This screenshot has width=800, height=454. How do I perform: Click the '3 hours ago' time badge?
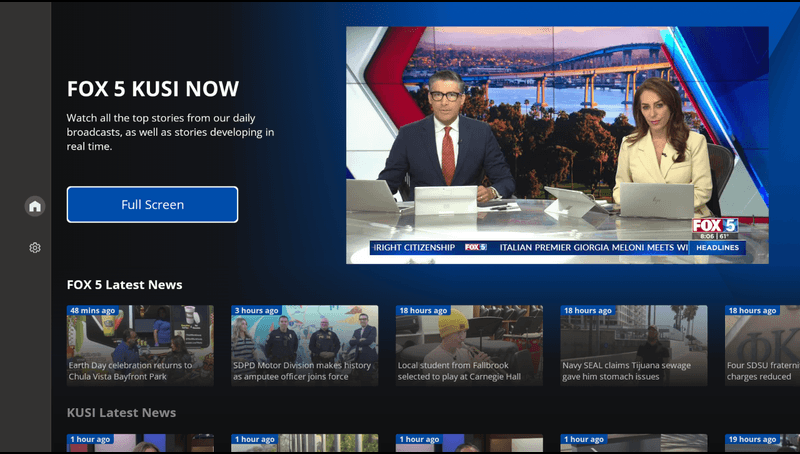(257, 311)
